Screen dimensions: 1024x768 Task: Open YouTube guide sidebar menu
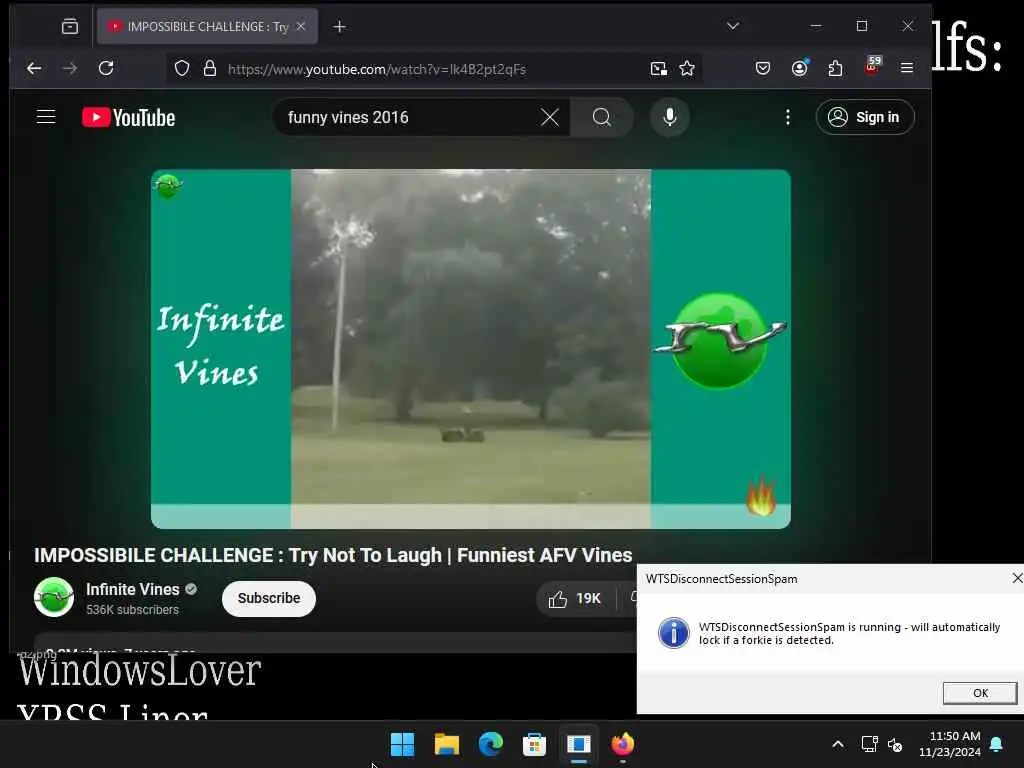click(x=46, y=117)
